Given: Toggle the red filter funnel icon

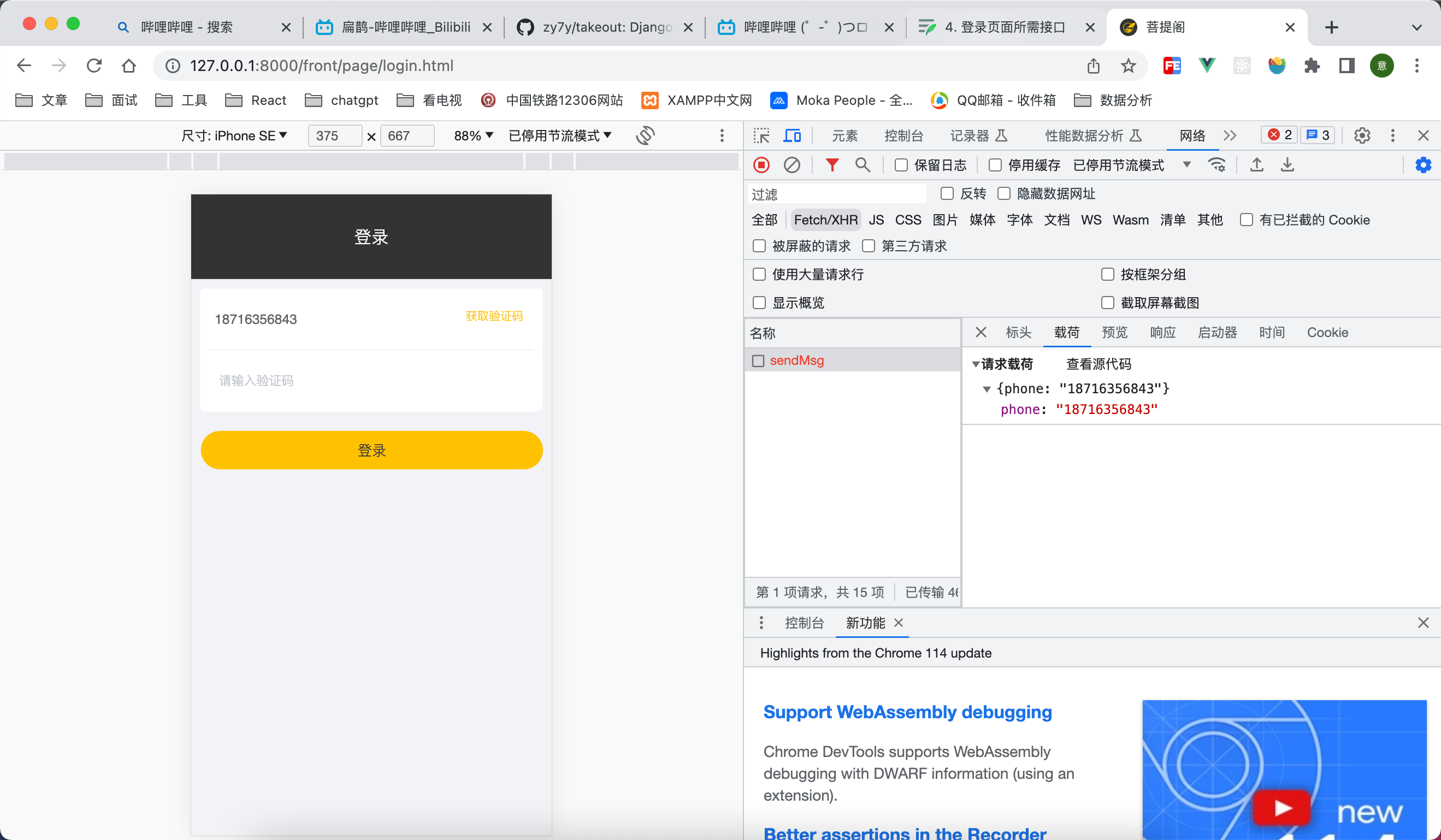Looking at the screenshot, I should click(x=832, y=165).
